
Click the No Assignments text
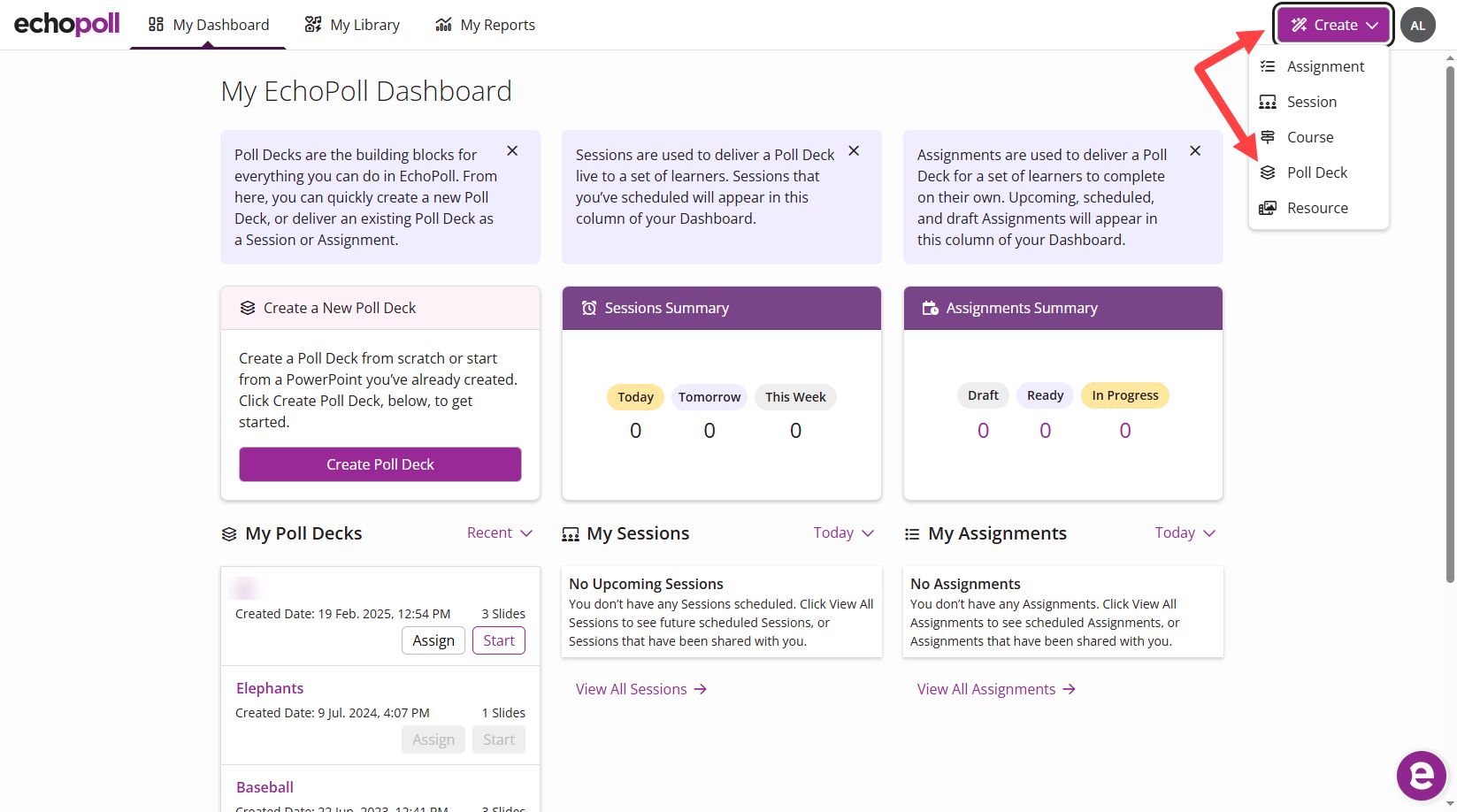[965, 584]
